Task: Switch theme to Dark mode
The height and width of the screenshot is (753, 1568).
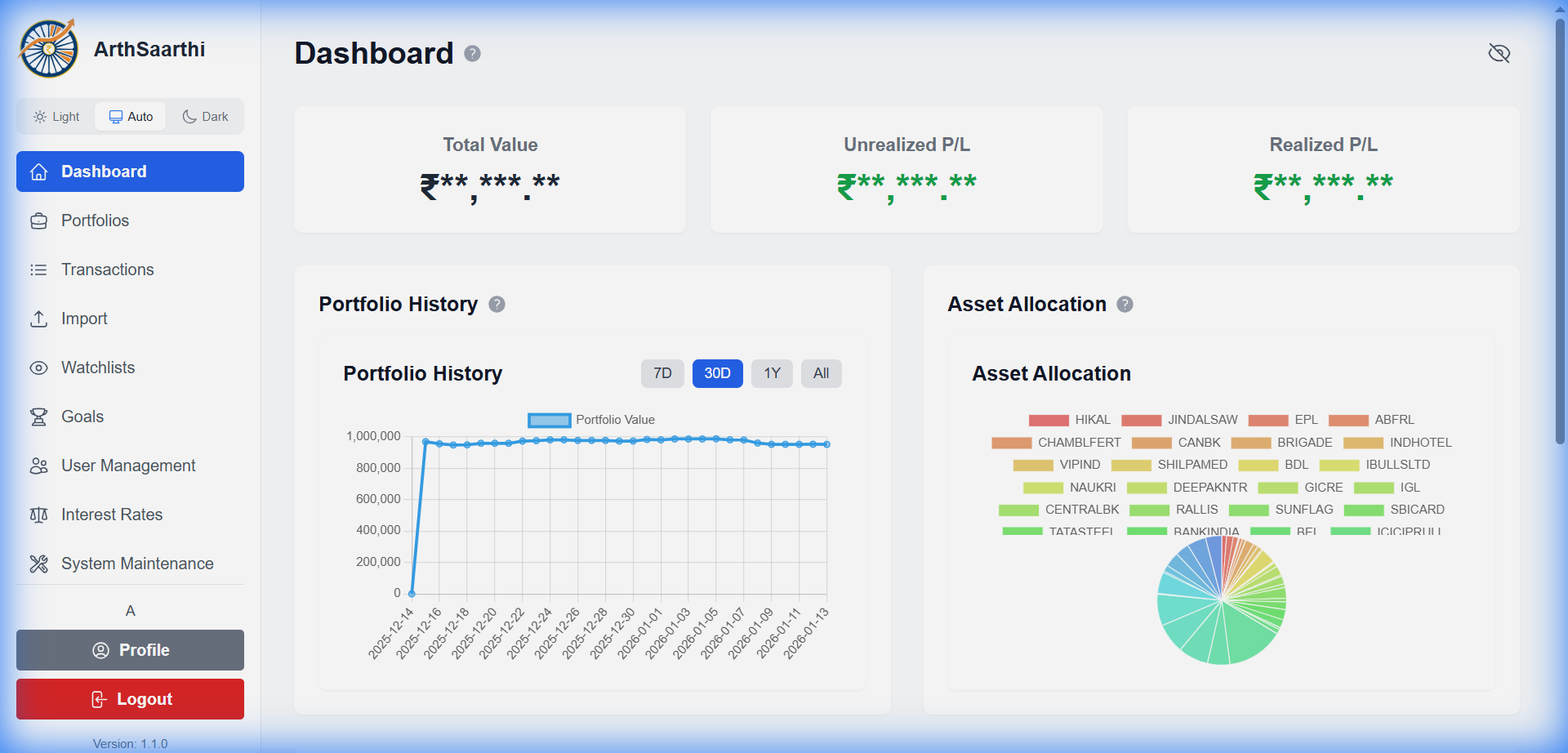Action: click(204, 116)
